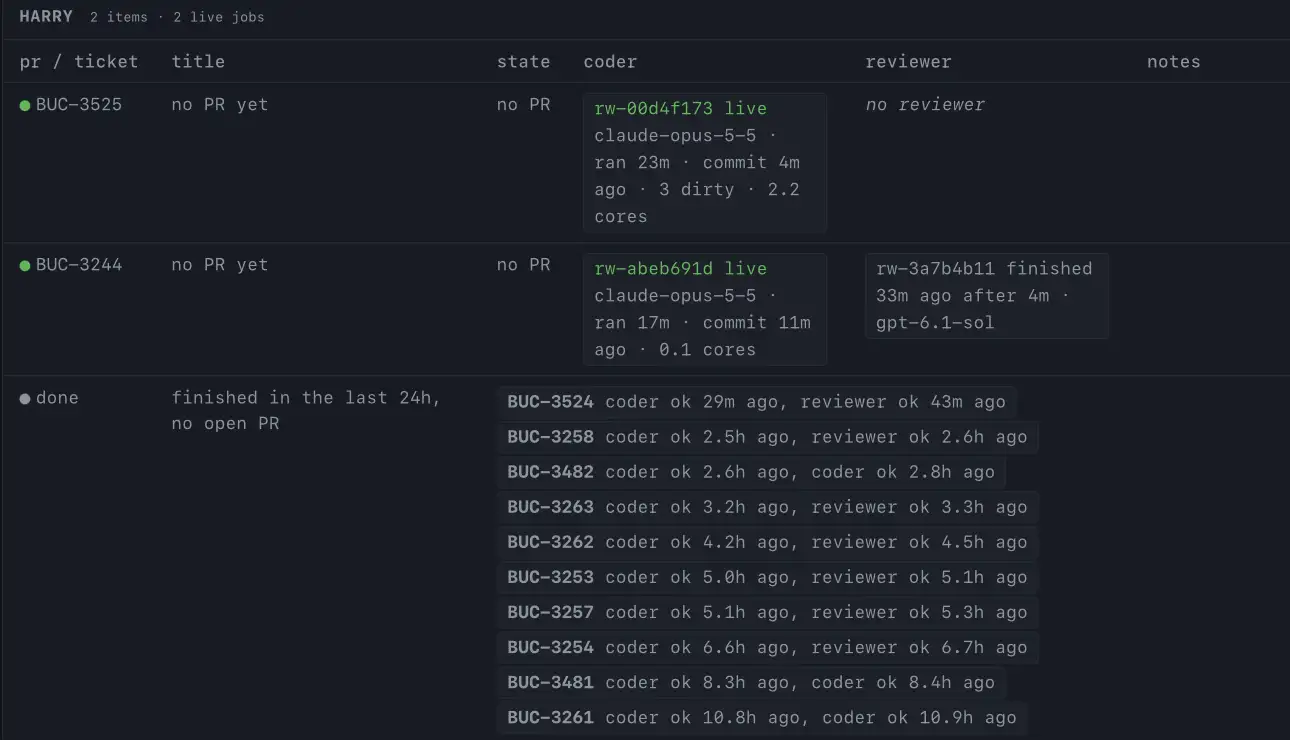This screenshot has width=1290, height=740.
Task: Click the '2 items · 2 live jobs' summary
Action: pos(177,17)
